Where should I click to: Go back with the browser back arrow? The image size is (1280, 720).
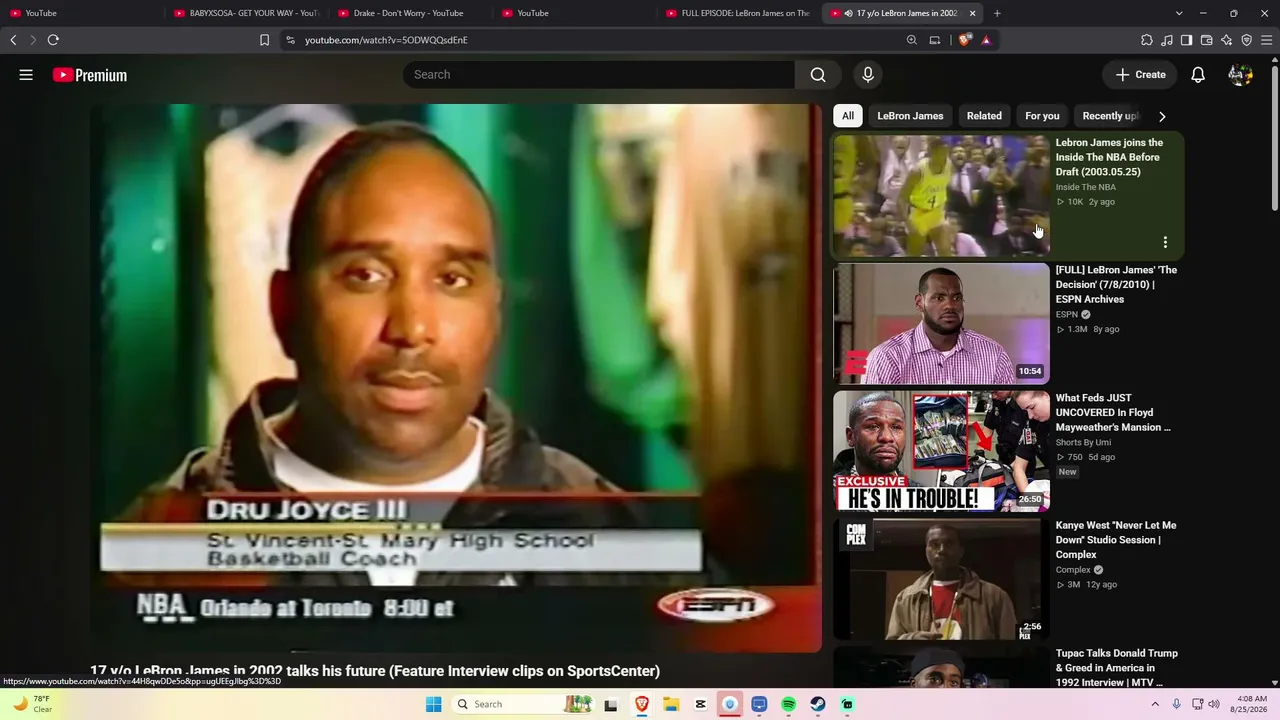(13, 40)
